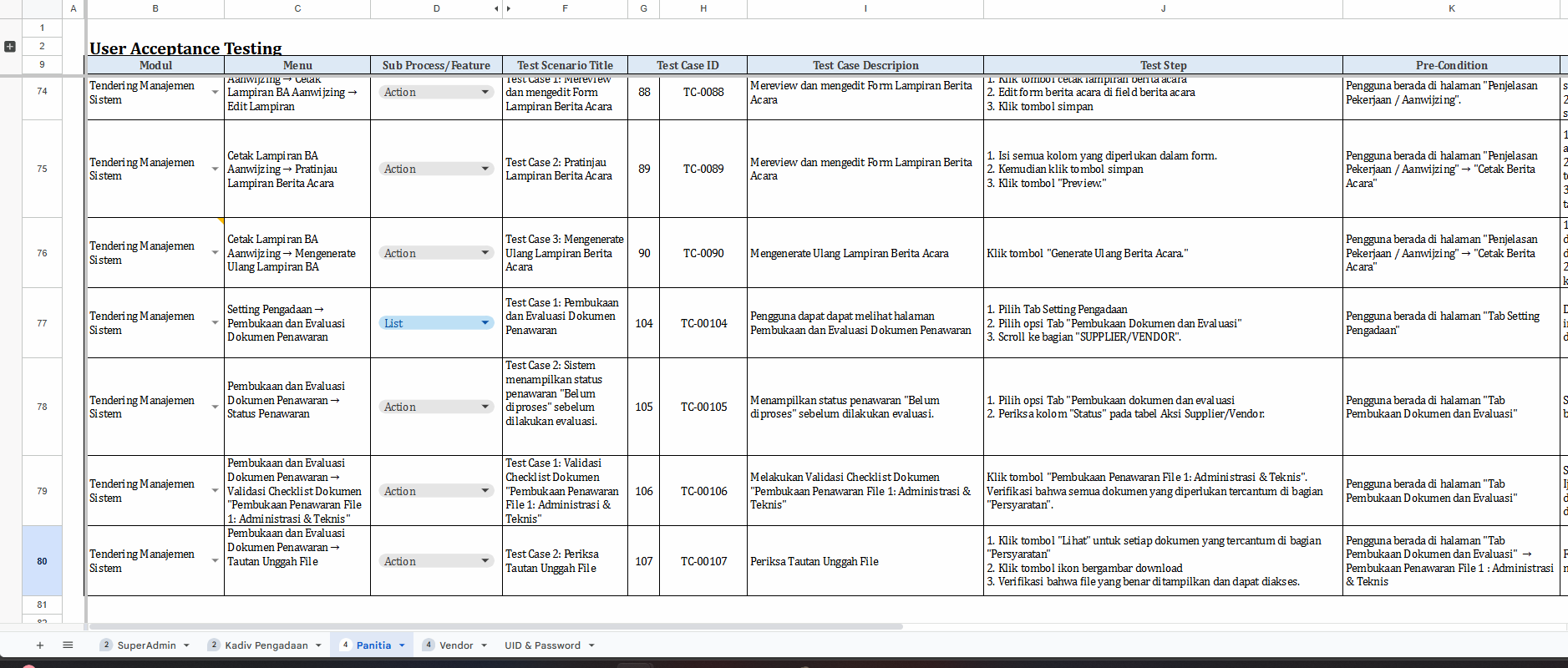Viewport: 1568px width, 668px height.
Task: Click comment count badge on Vendor tab
Action: pos(429,645)
